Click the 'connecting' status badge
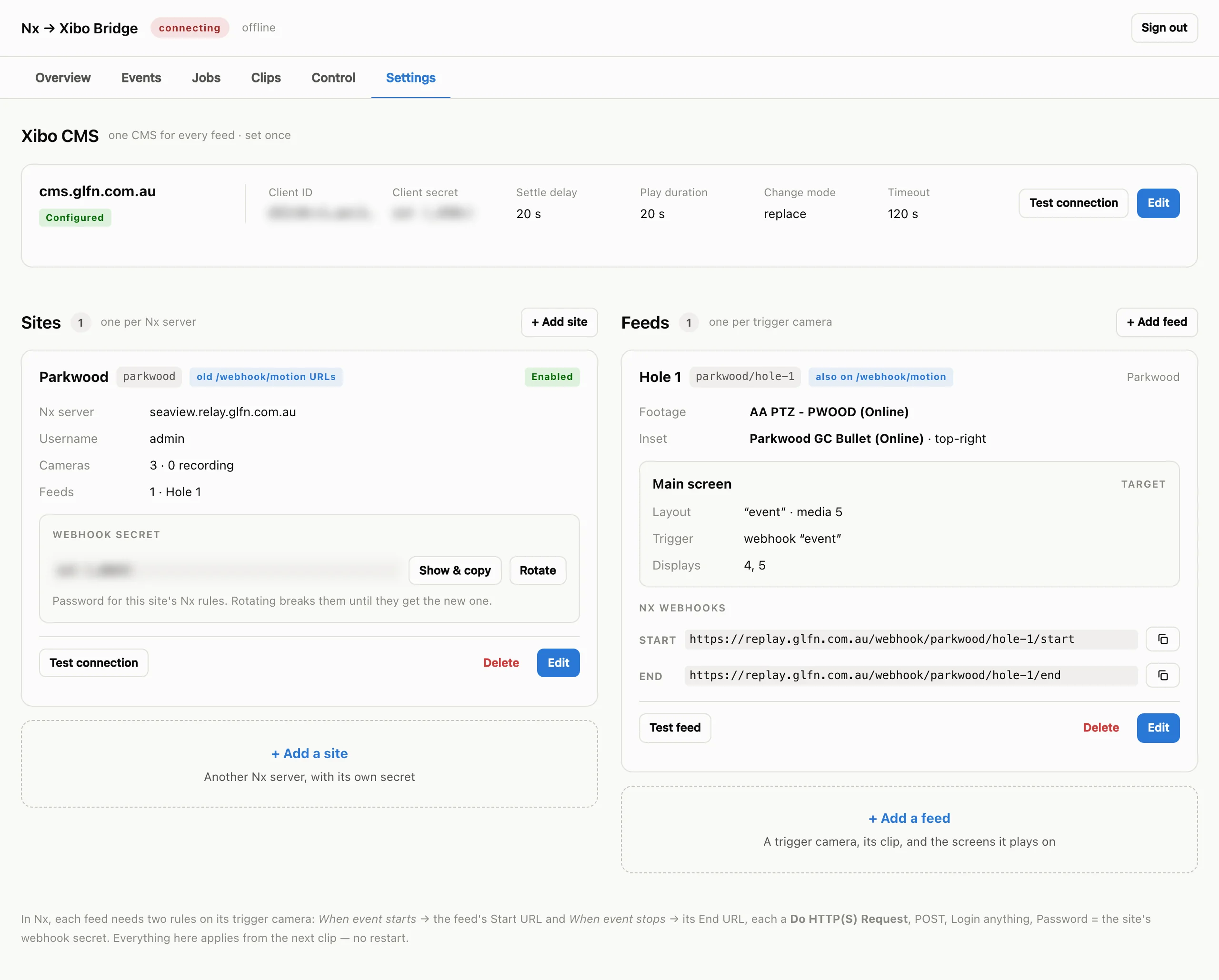 190,28
